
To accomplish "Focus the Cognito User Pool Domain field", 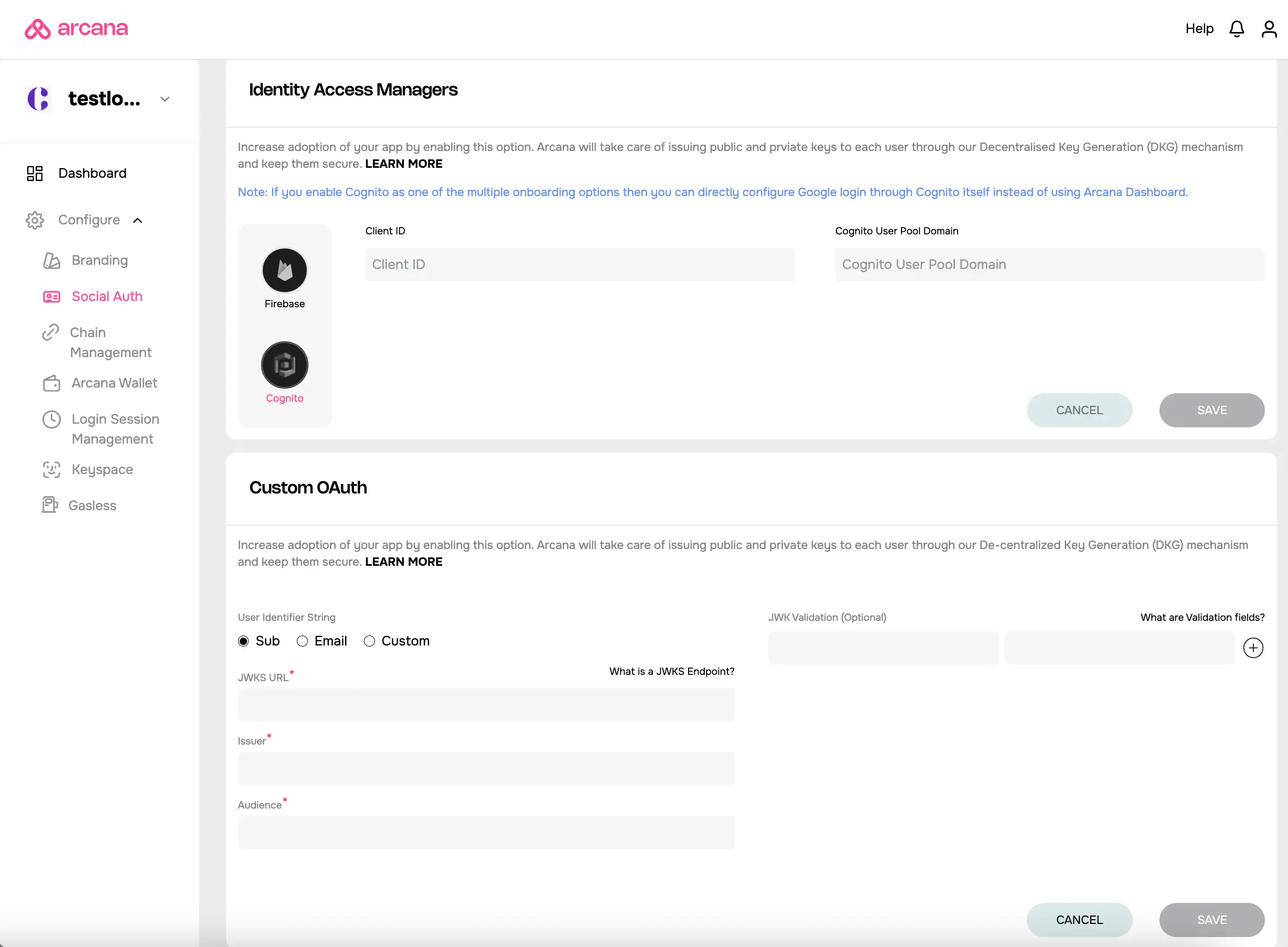I will point(1049,264).
